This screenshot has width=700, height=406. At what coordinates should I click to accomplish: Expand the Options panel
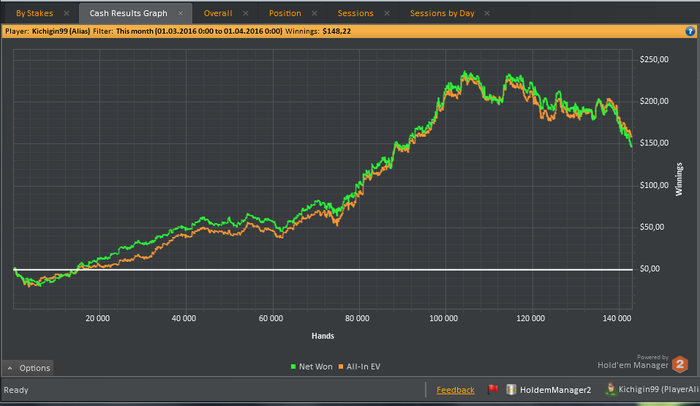pyautogui.click(x=28, y=368)
